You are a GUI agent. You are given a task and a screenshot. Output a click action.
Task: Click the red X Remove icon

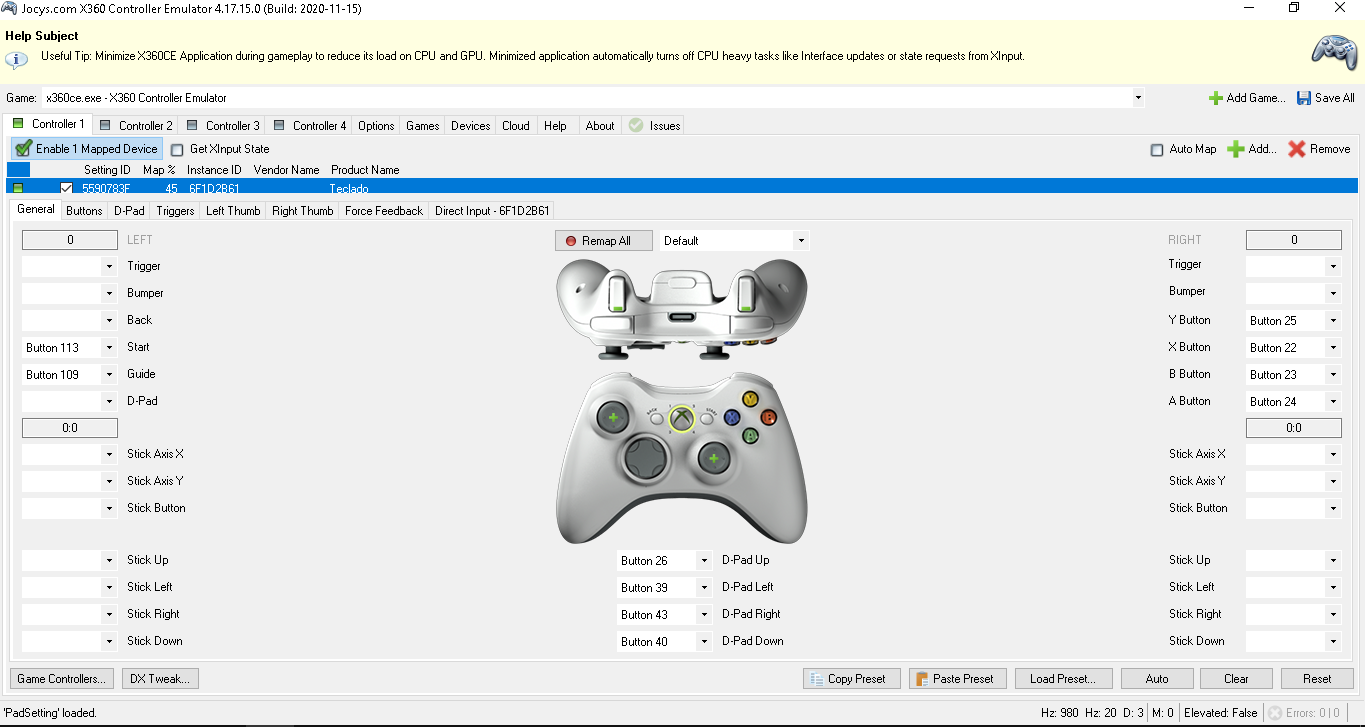1297,149
